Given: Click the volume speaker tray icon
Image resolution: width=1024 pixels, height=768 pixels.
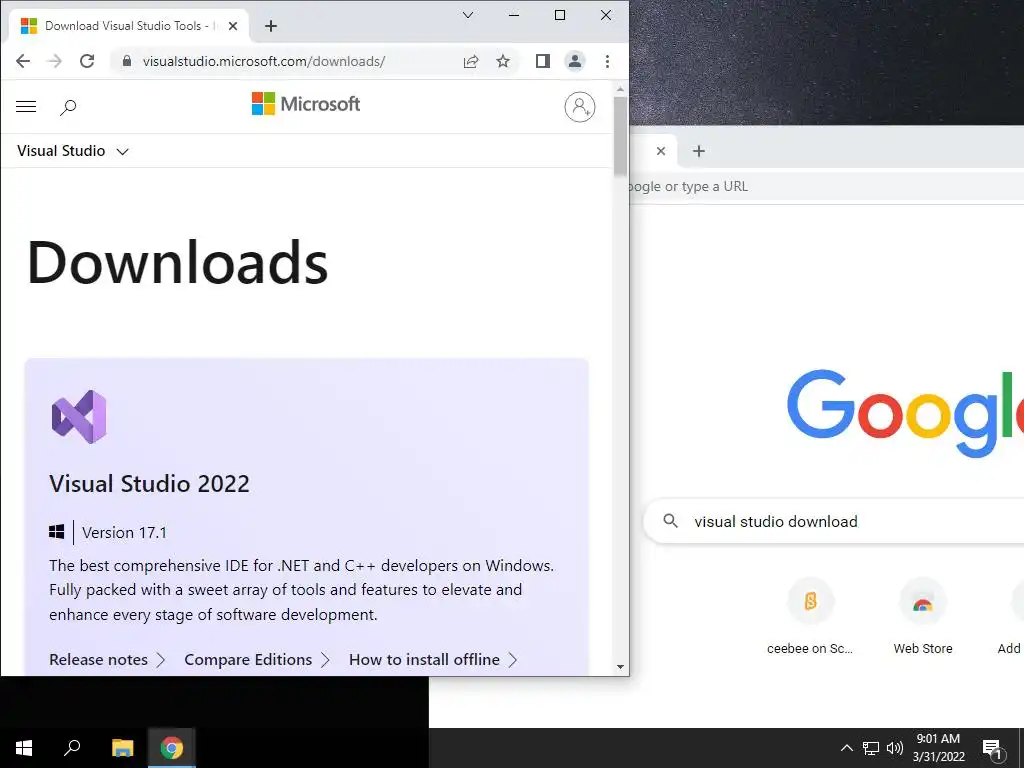Looking at the screenshot, I should 895,748.
